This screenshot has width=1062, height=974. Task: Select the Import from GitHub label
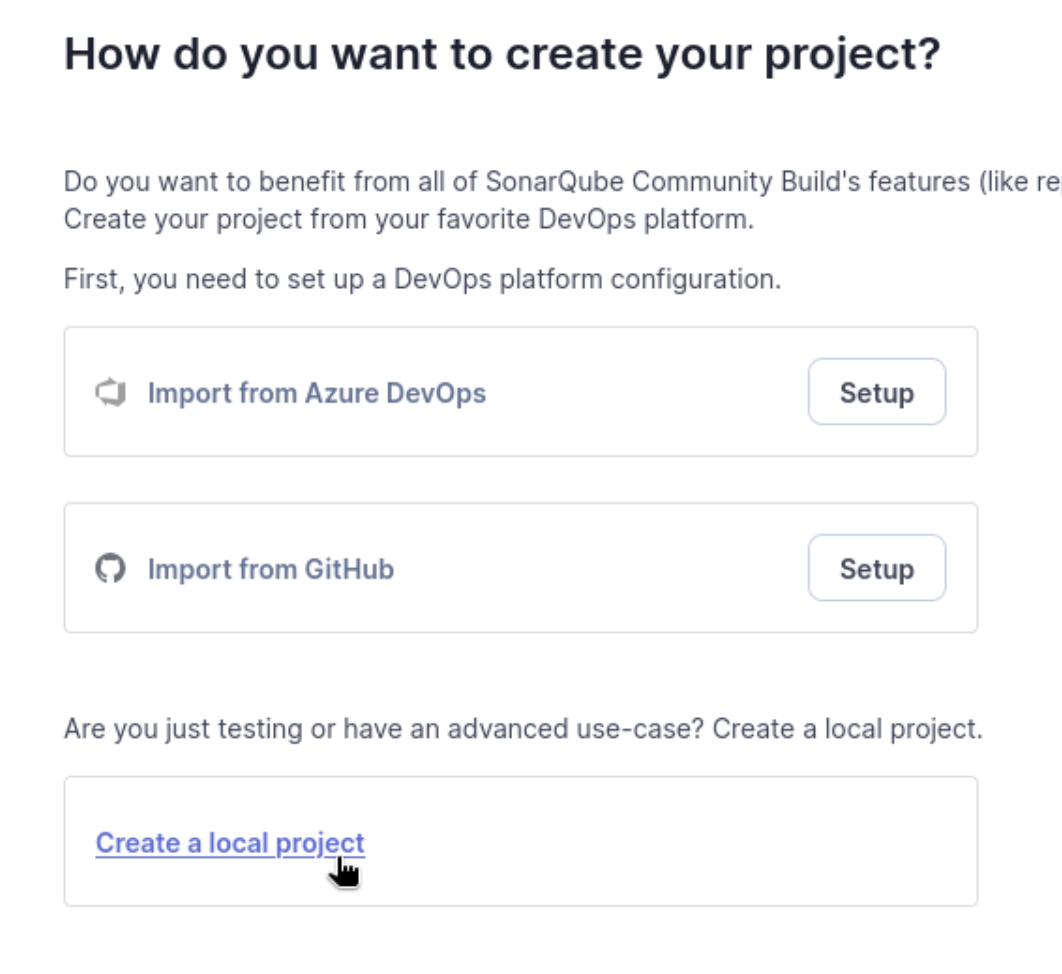tap(271, 570)
